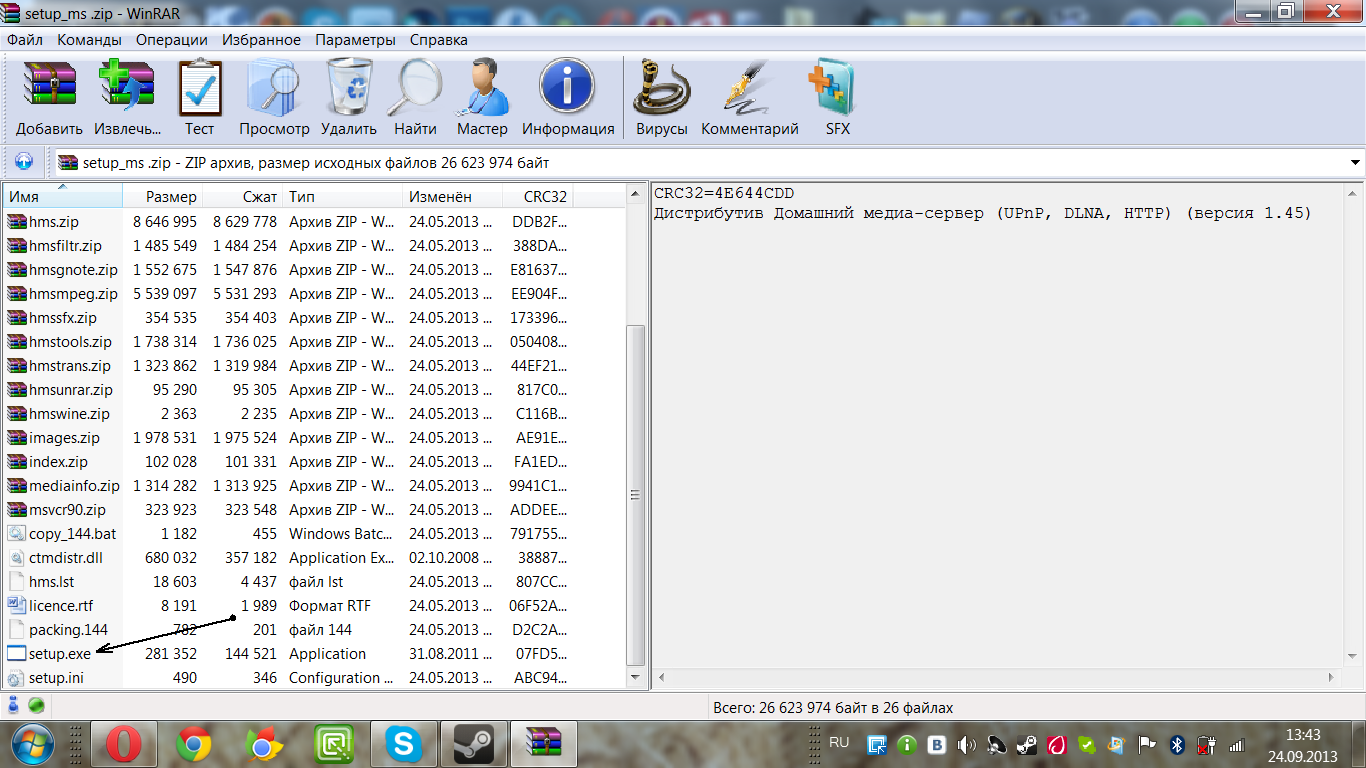This screenshot has height=768, width=1366.
Task: Open the Файл menu
Action: coord(25,40)
